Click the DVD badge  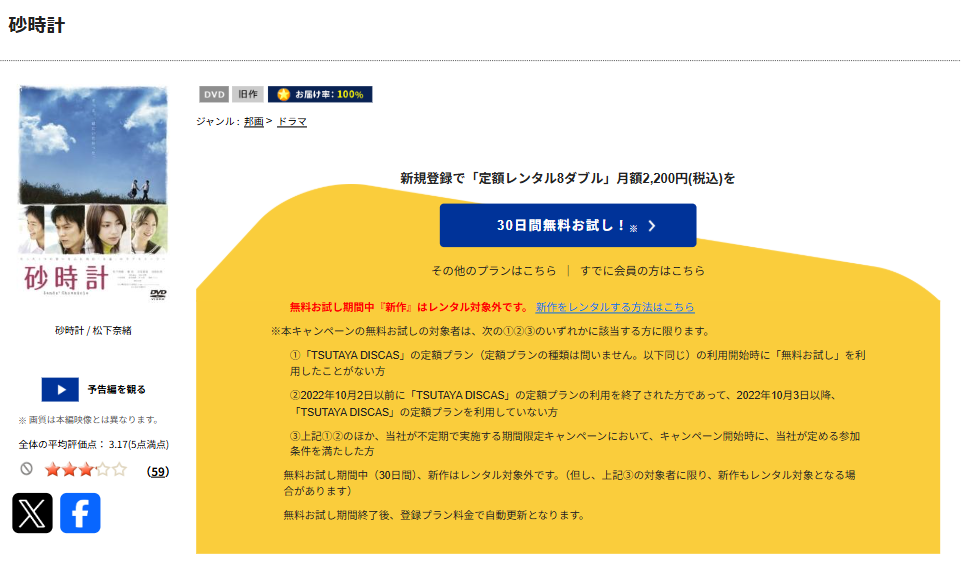(x=214, y=94)
